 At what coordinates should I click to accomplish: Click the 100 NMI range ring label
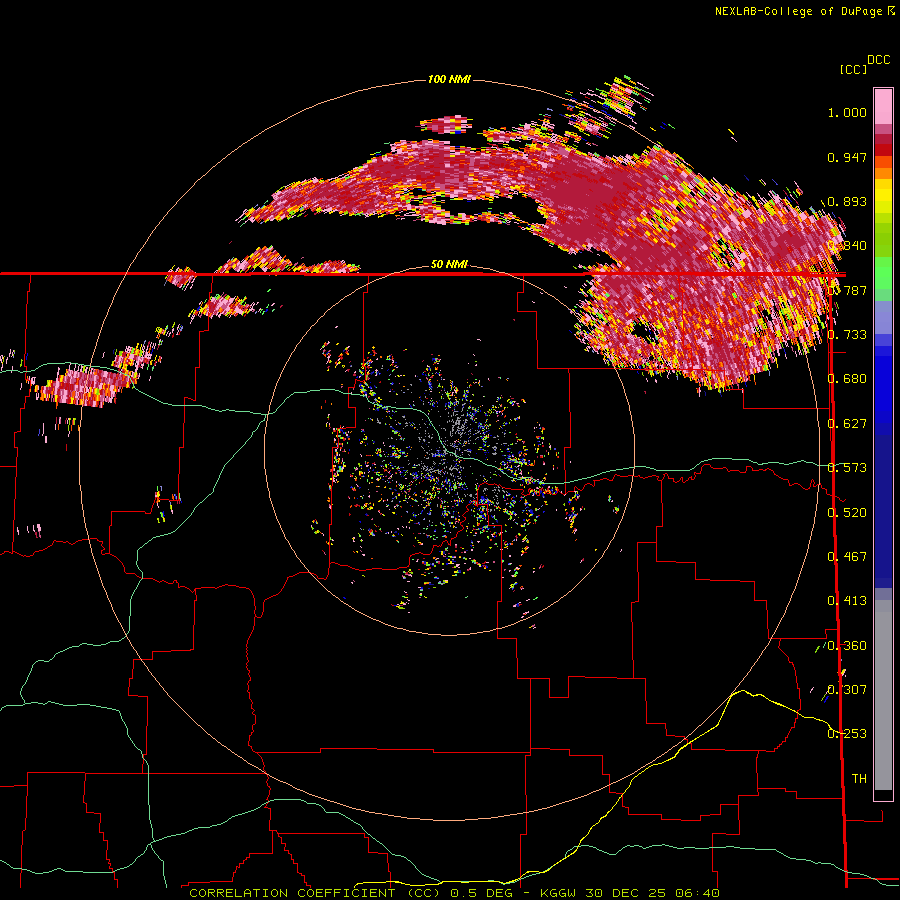pos(449,79)
